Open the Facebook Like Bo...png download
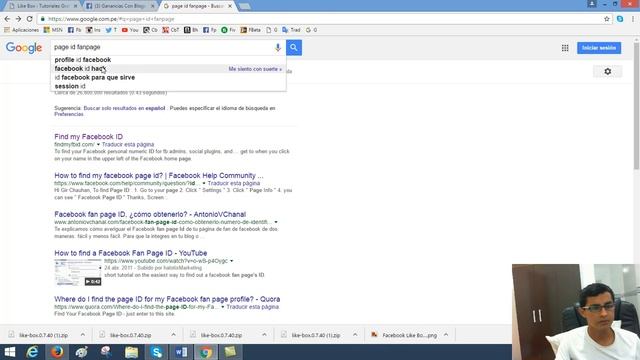 [x=403, y=335]
